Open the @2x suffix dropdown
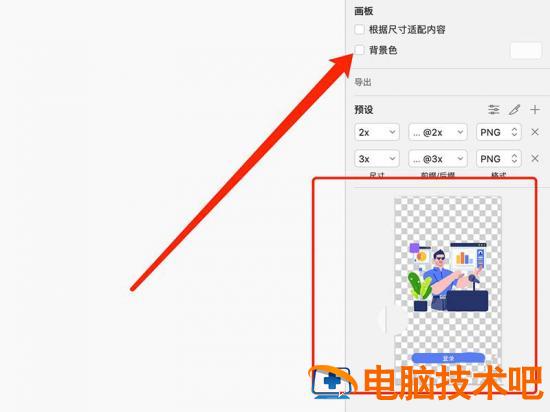Viewport: 550px width, 412px height. 438,132
